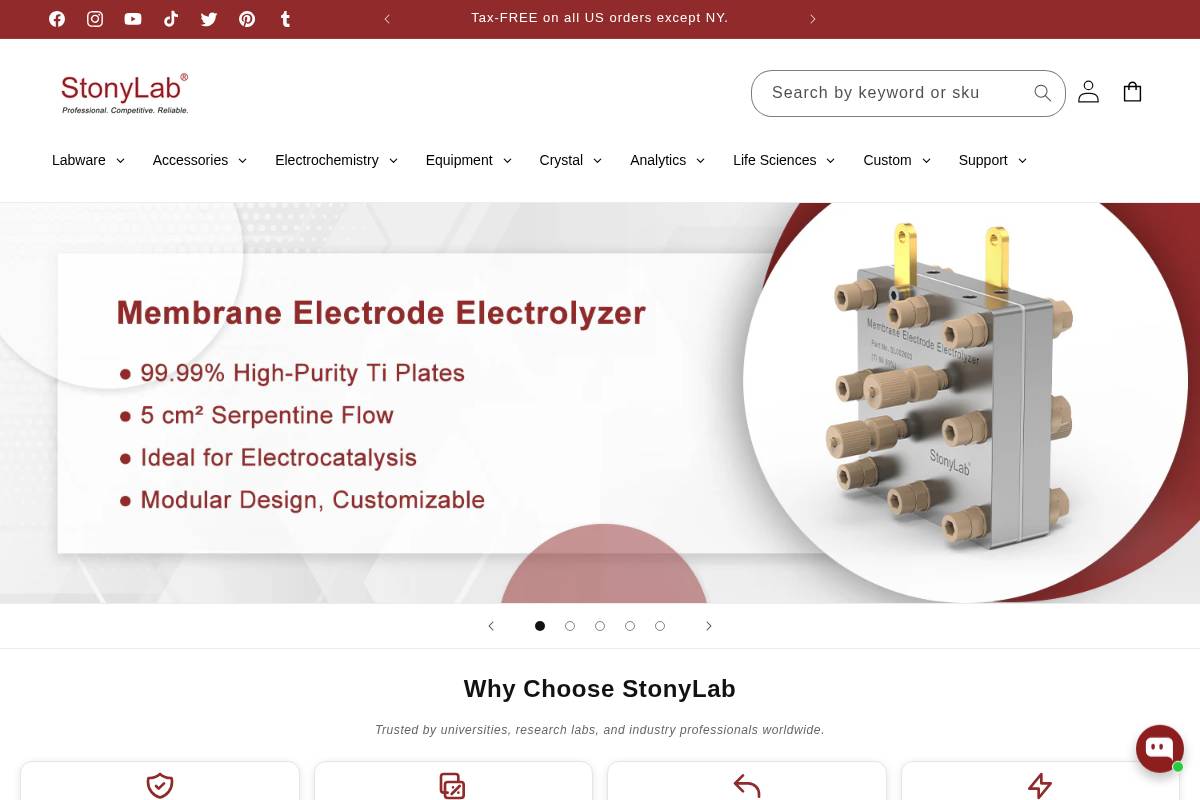Open the Pinterest social icon
This screenshot has width=1200, height=800.
coord(247,19)
